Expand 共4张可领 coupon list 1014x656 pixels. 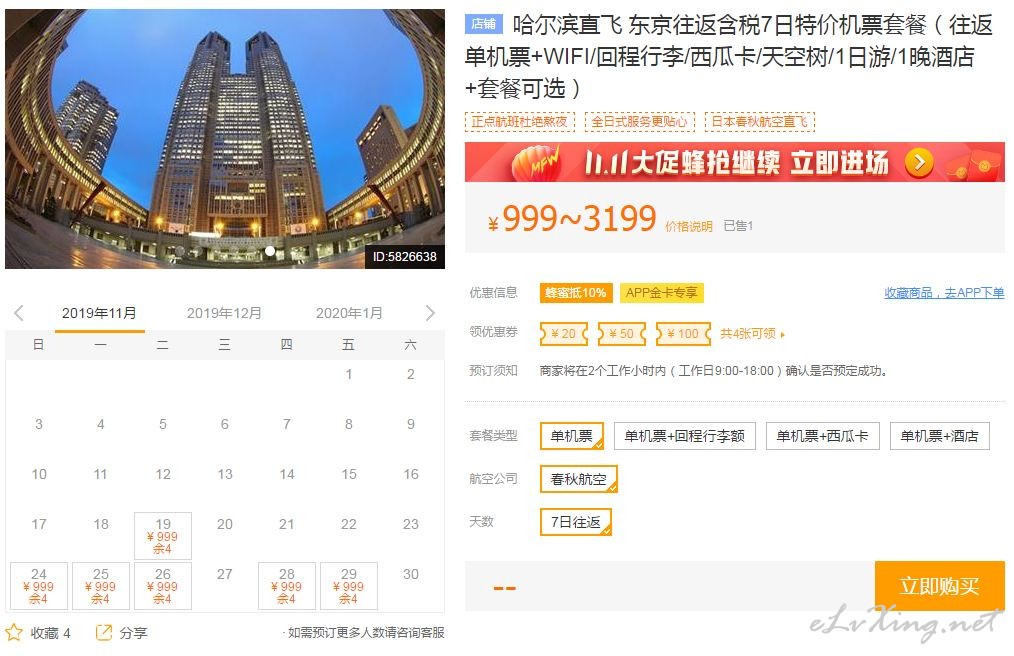(x=752, y=334)
